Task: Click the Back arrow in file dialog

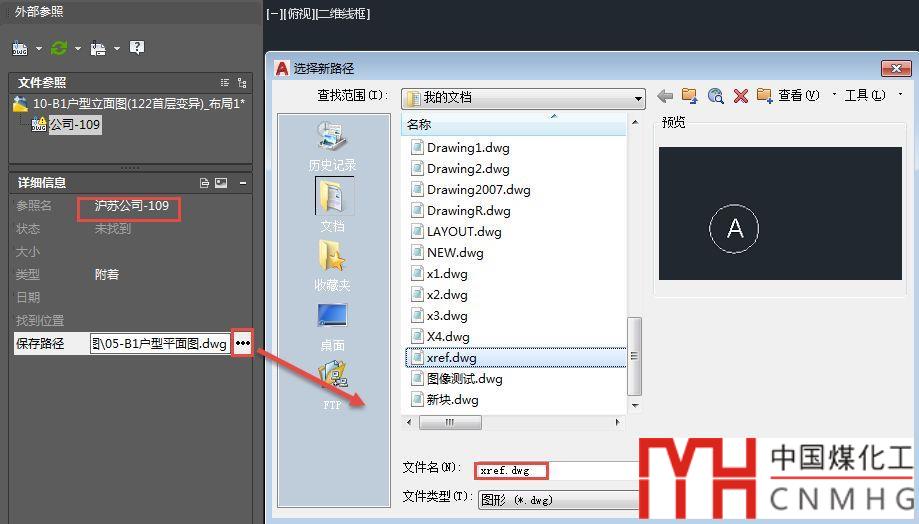Action: tap(665, 96)
